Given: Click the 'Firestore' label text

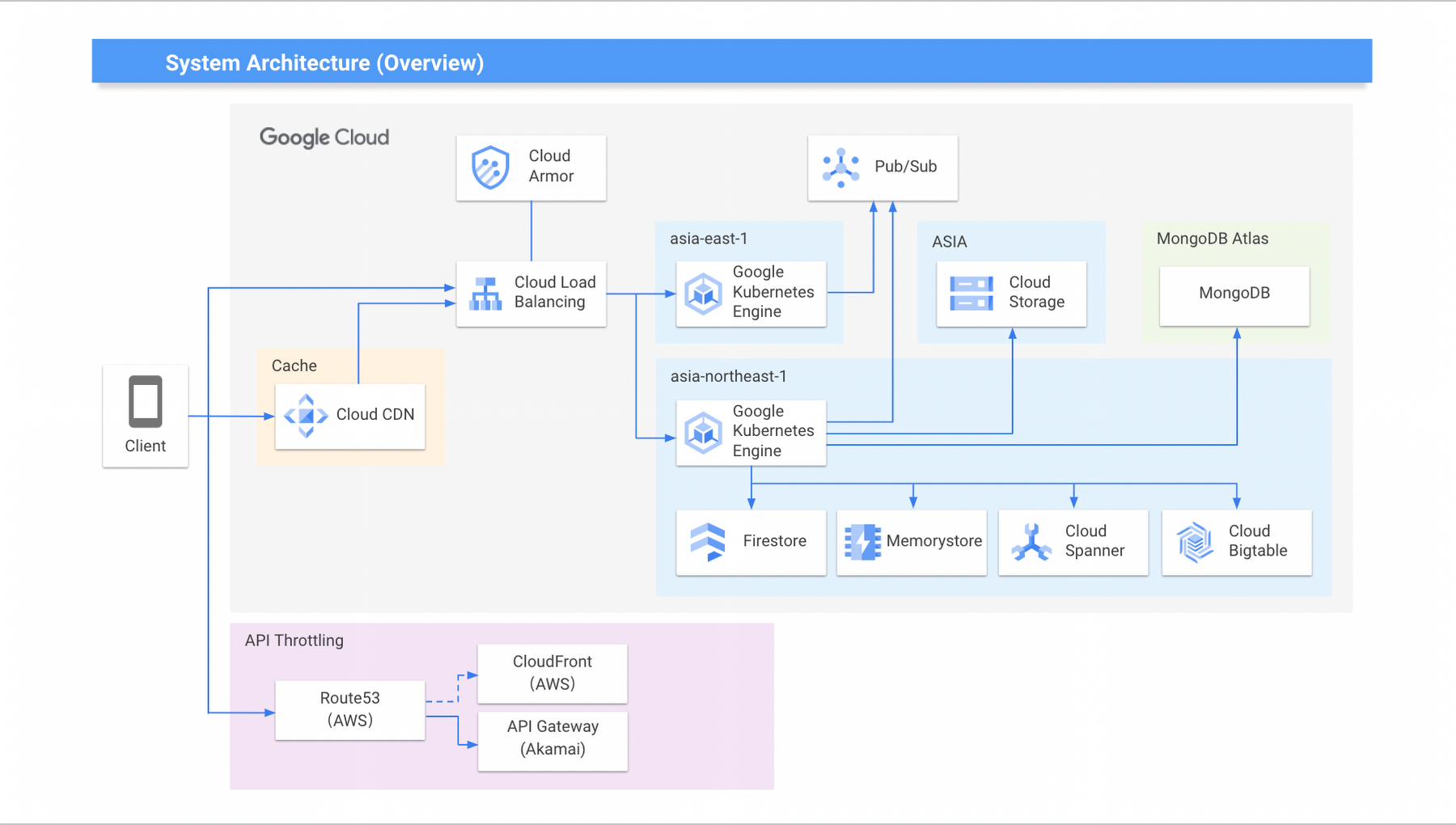Looking at the screenshot, I should (x=775, y=541).
